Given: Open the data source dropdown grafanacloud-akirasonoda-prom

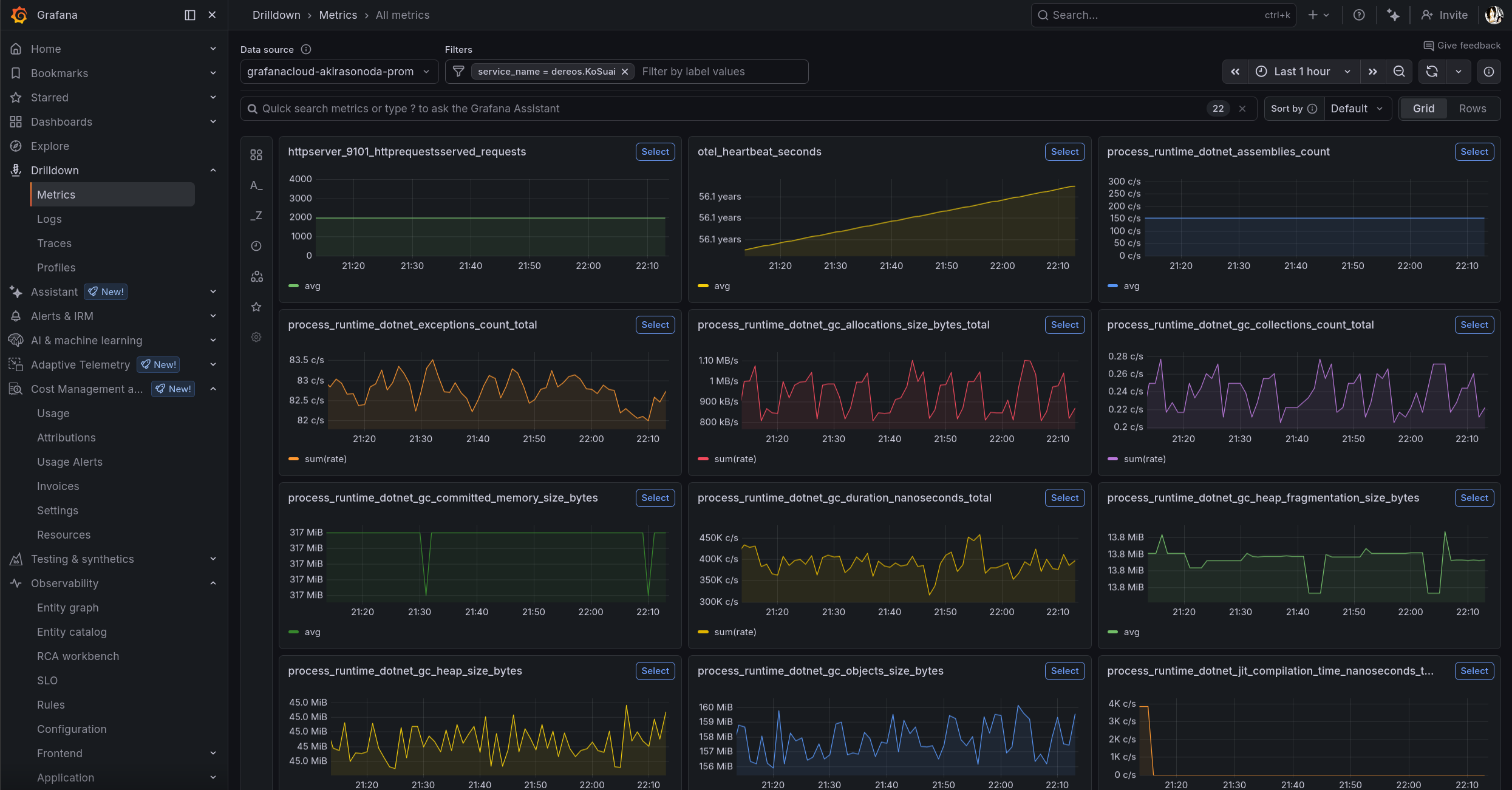Looking at the screenshot, I should [338, 72].
